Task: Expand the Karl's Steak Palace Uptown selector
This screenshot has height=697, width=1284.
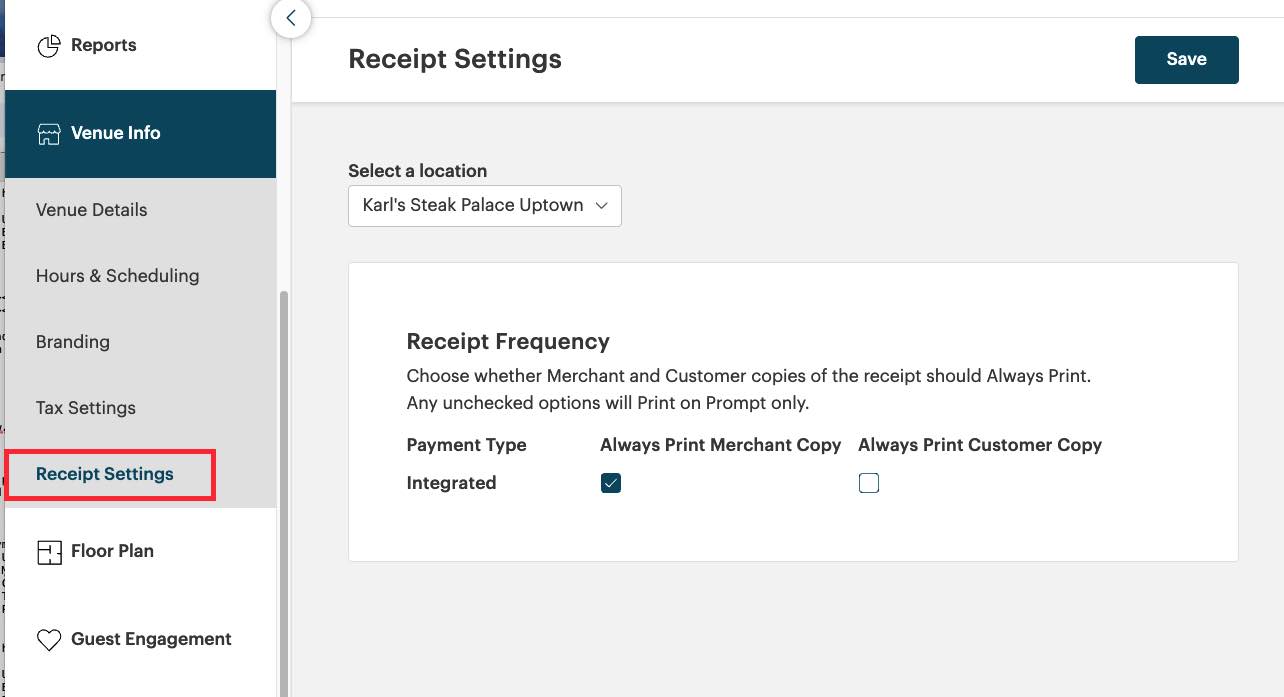Action: click(484, 205)
